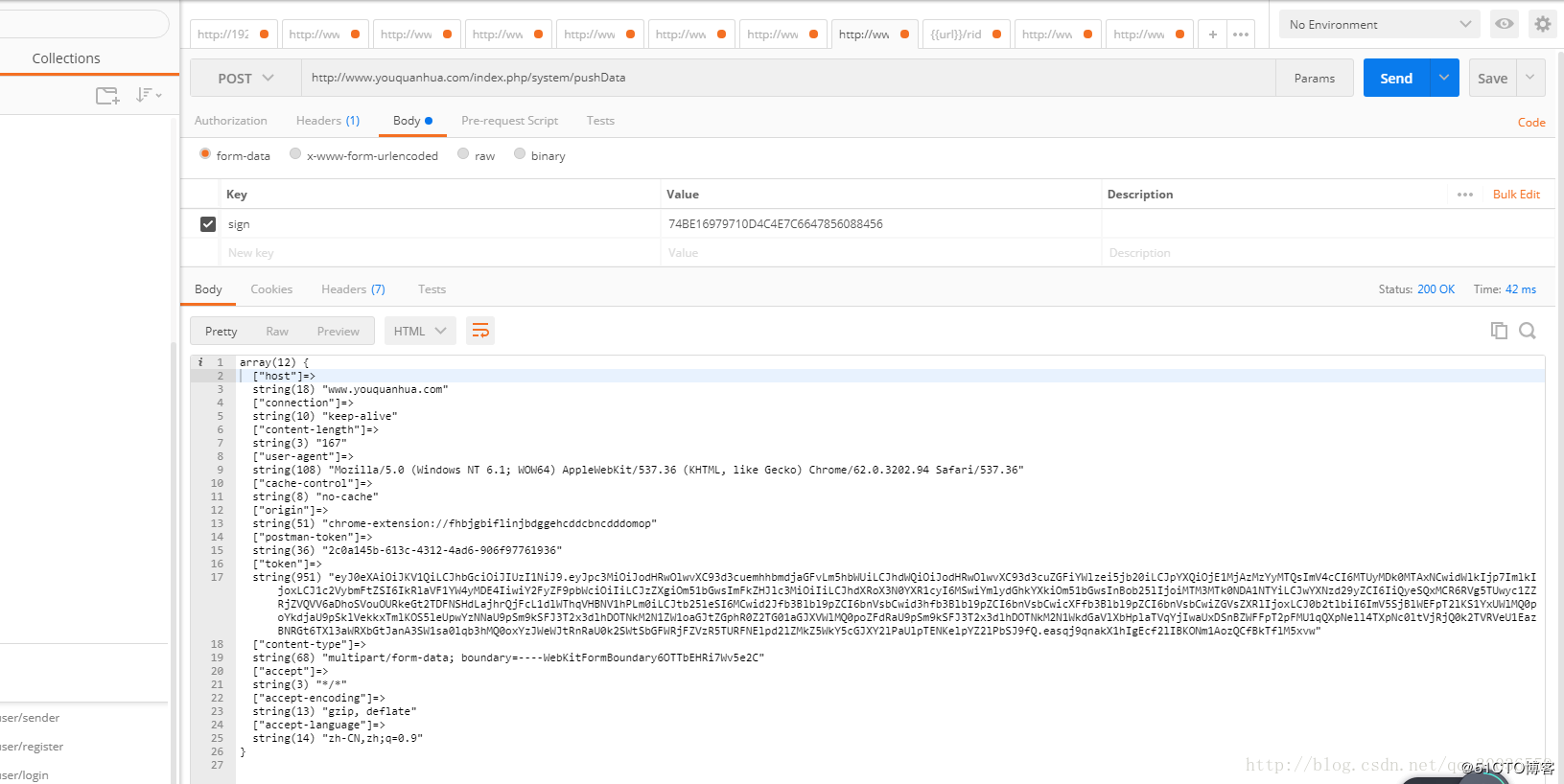Screen dimensions: 1564x784
Task: Select the raw body type radio
Action: click(464, 154)
